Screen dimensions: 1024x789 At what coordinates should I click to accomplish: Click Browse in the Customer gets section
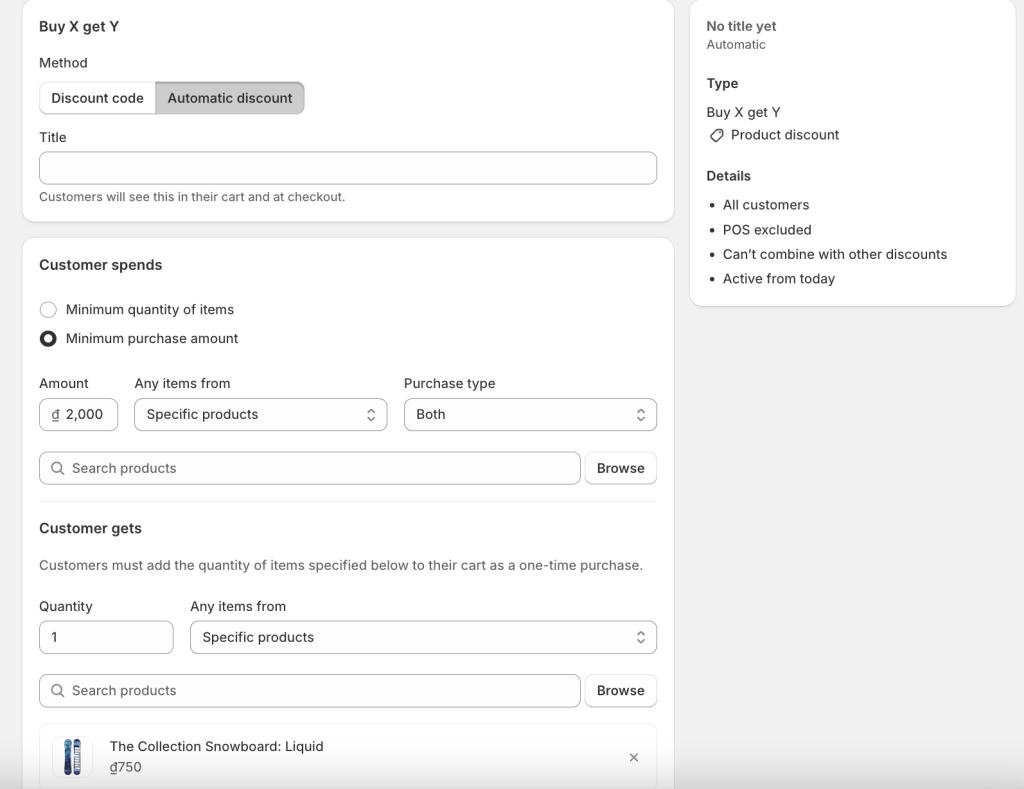tap(620, 690)
